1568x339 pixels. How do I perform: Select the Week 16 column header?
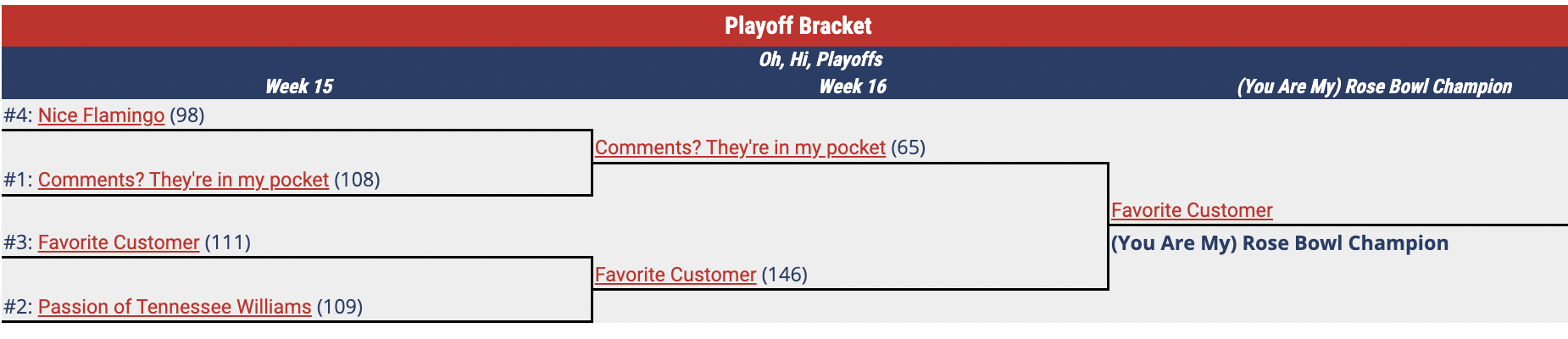pyautogui.click(x=852, y=86)
